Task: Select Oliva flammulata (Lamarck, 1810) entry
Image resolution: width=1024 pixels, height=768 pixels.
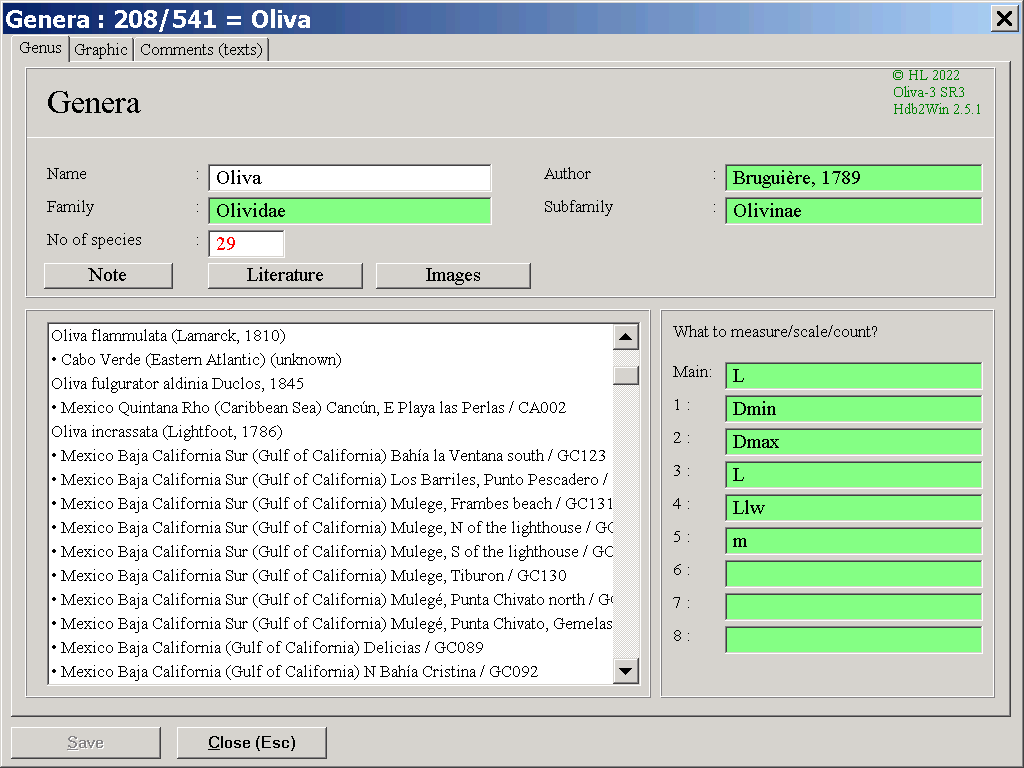Action: (x=168, y=336)
